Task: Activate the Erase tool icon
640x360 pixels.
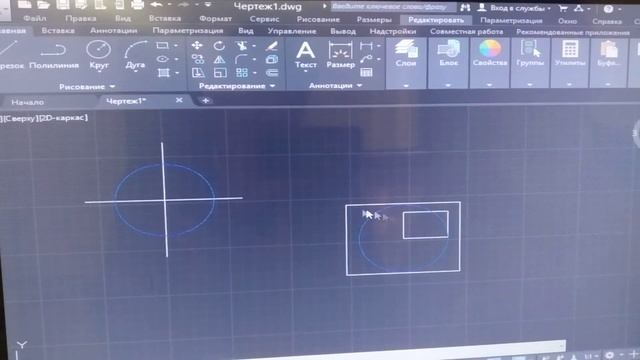Action: [x=271, y=46]
